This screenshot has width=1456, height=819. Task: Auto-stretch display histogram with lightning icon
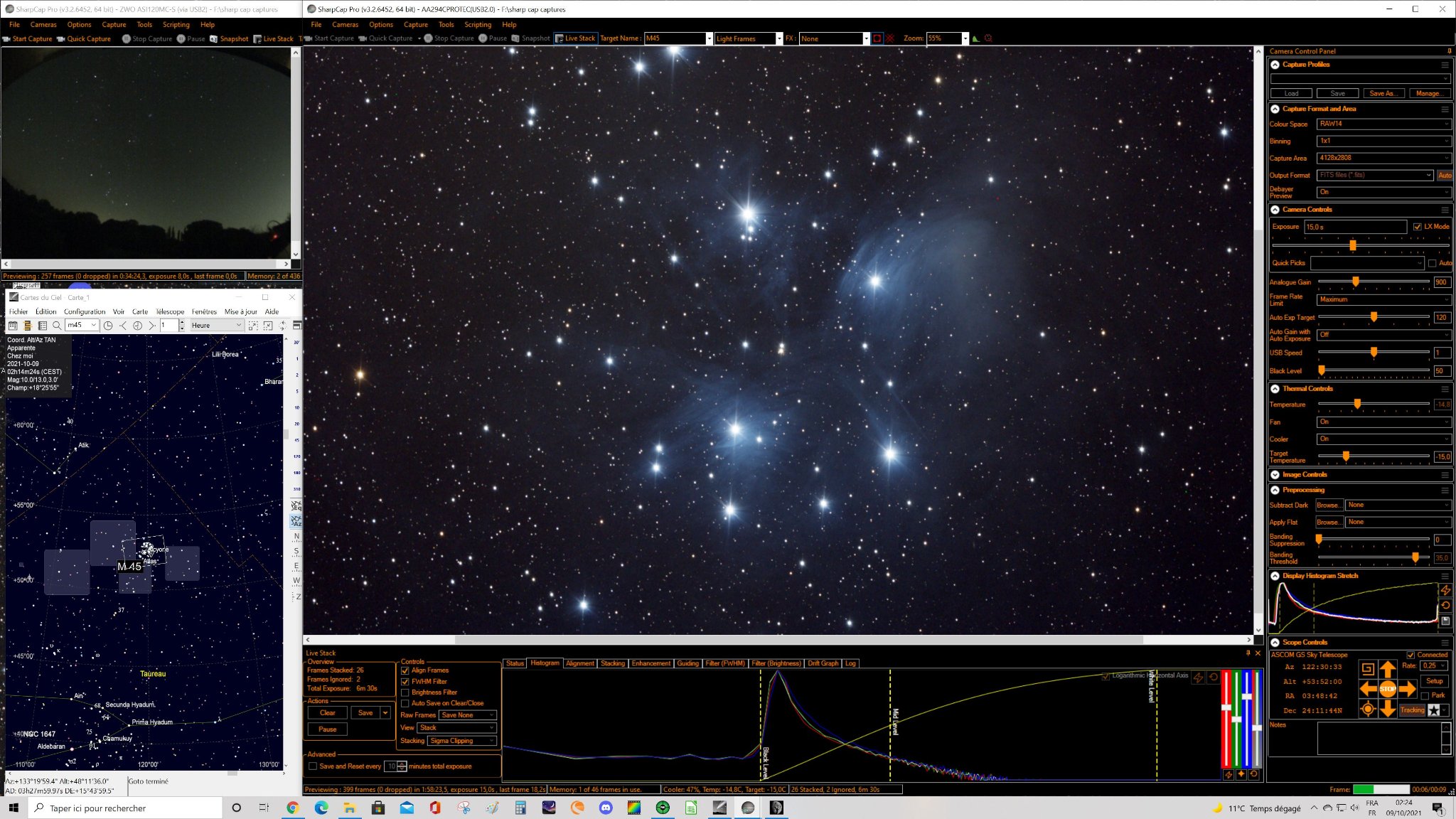pos(1445,590)
